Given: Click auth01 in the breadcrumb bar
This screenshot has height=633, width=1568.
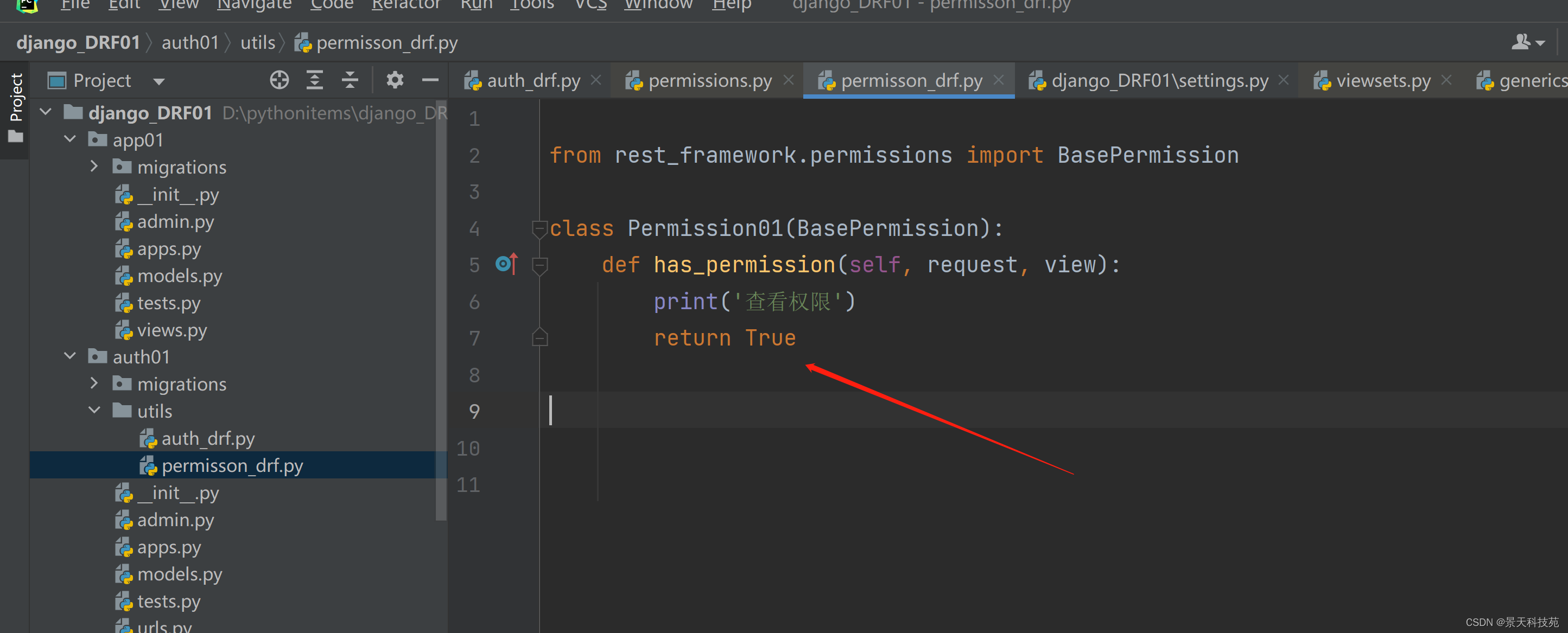Looking at the screenshot, I should point(190,42).
